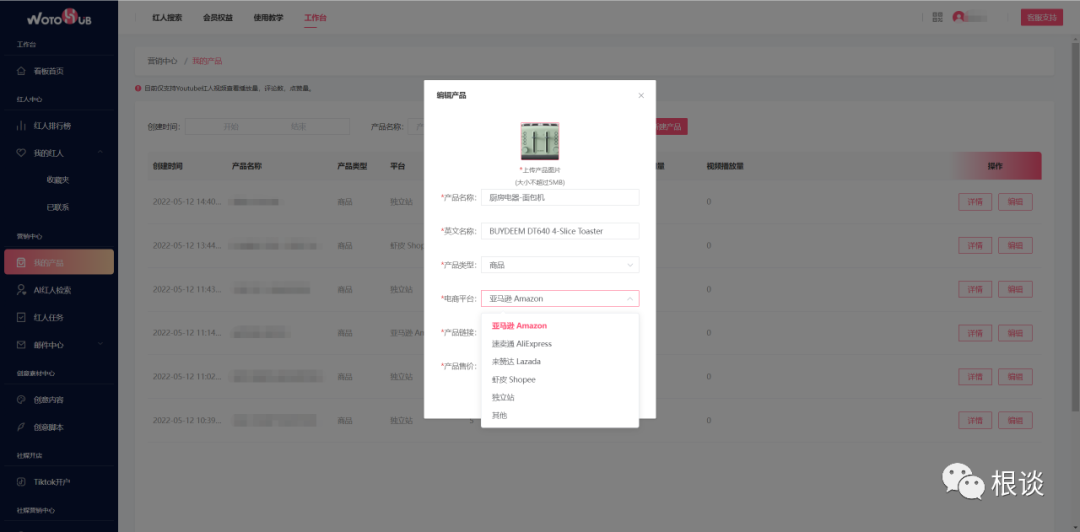This screenshot has height=532, width=1080.
Task: Collapse the 电商平台 dropdown arrow
Action: pos(630,298)
